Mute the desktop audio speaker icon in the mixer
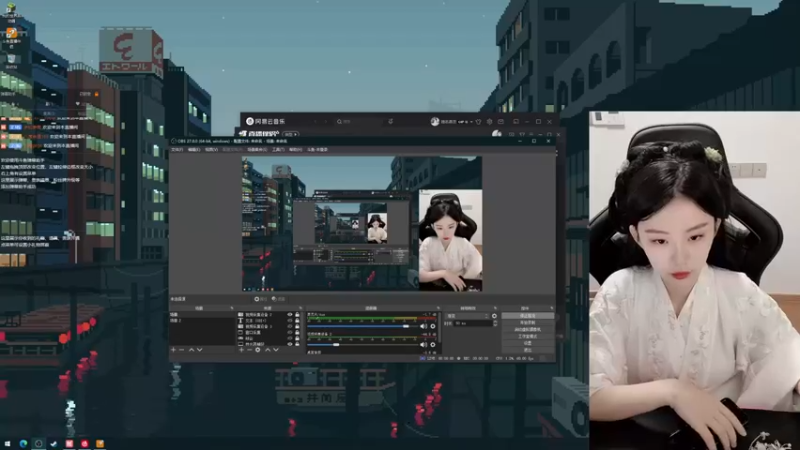Image resolution: width=800 pixels, height=450 pixels. pos(423,326)
